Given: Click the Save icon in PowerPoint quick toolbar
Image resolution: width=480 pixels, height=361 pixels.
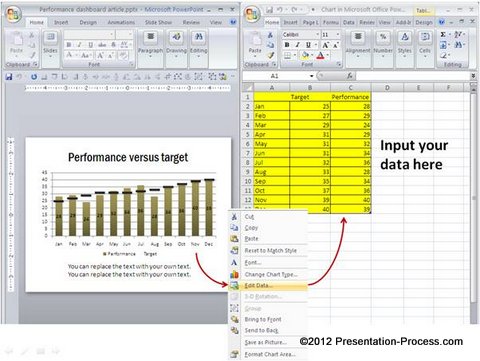Looking at the screenshot, I should [9, 77].
